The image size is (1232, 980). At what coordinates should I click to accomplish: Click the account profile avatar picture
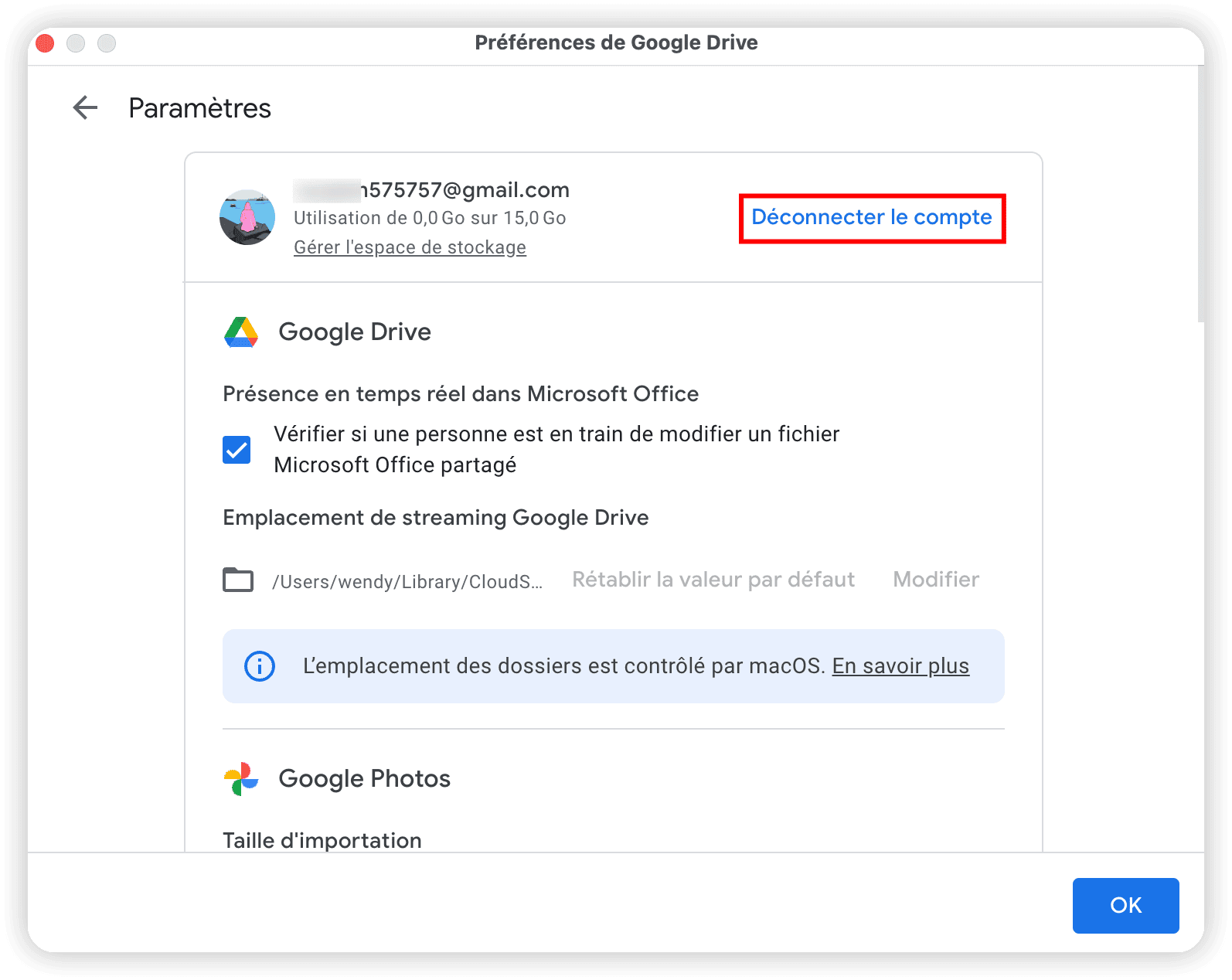247,218
